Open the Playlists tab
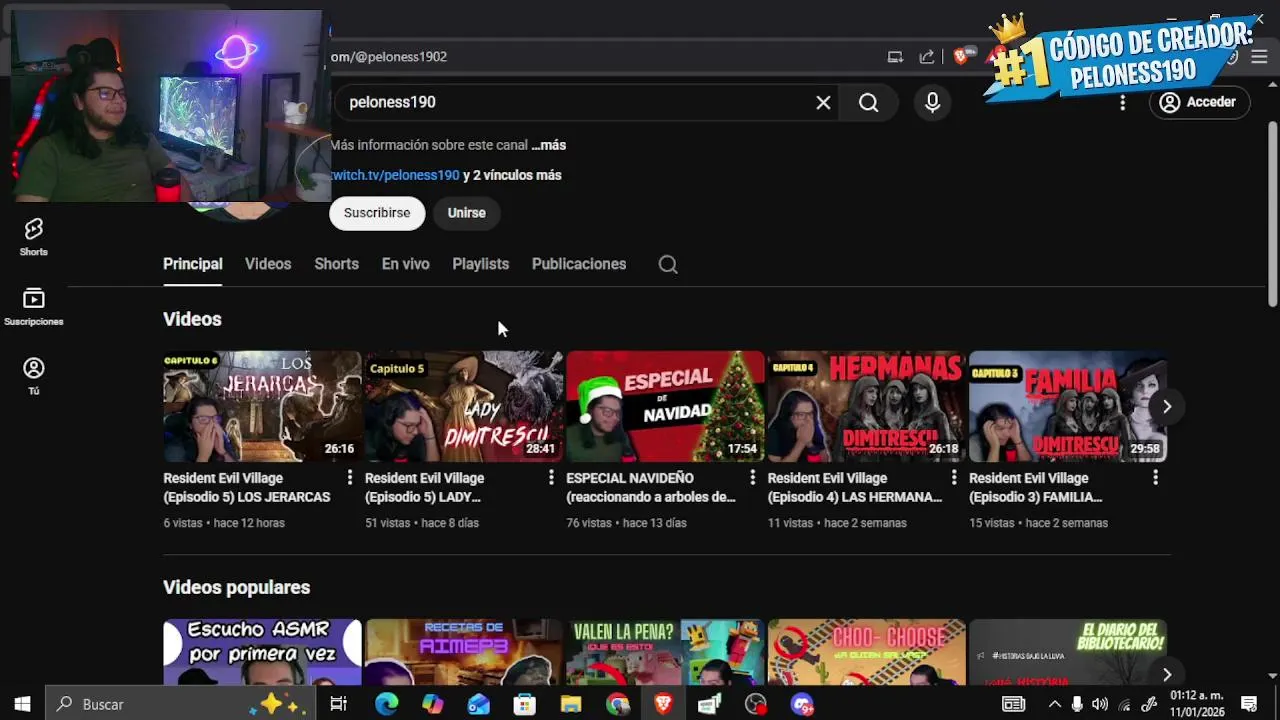Image resolution: width=1280 pixels, height=720 pixels. pos(480,264)
